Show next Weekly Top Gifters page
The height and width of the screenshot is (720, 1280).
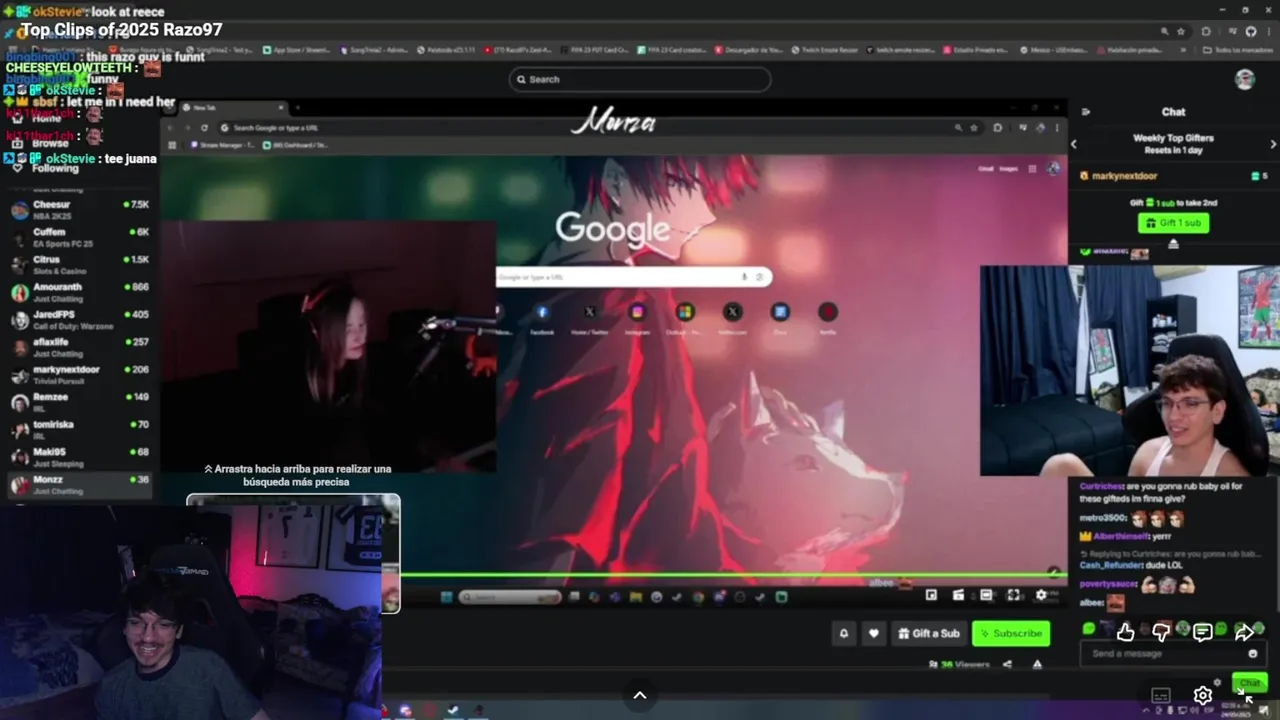(1273, 144)
